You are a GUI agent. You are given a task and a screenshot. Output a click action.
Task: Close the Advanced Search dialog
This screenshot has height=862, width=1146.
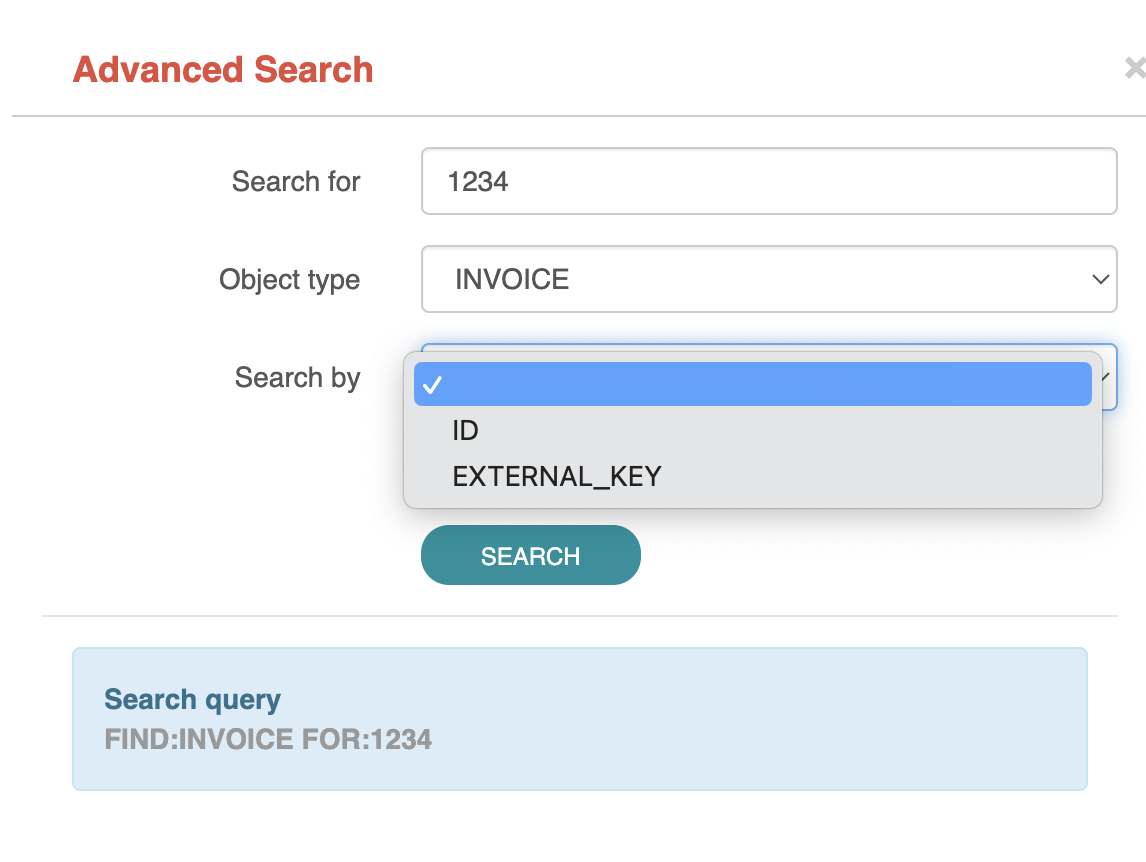click(1135, 68)
